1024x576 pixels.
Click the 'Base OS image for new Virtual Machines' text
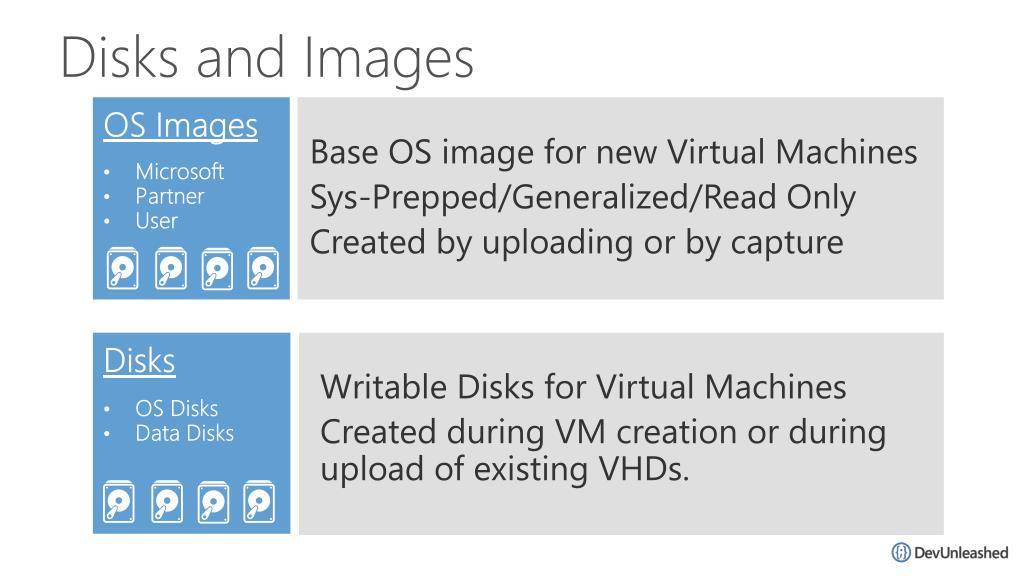(614, 152)
